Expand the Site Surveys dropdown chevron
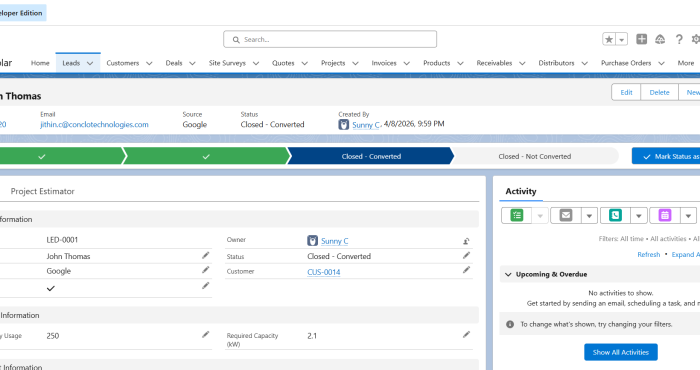This screenshot has width=700, height=370. click(x=256, y=63)
